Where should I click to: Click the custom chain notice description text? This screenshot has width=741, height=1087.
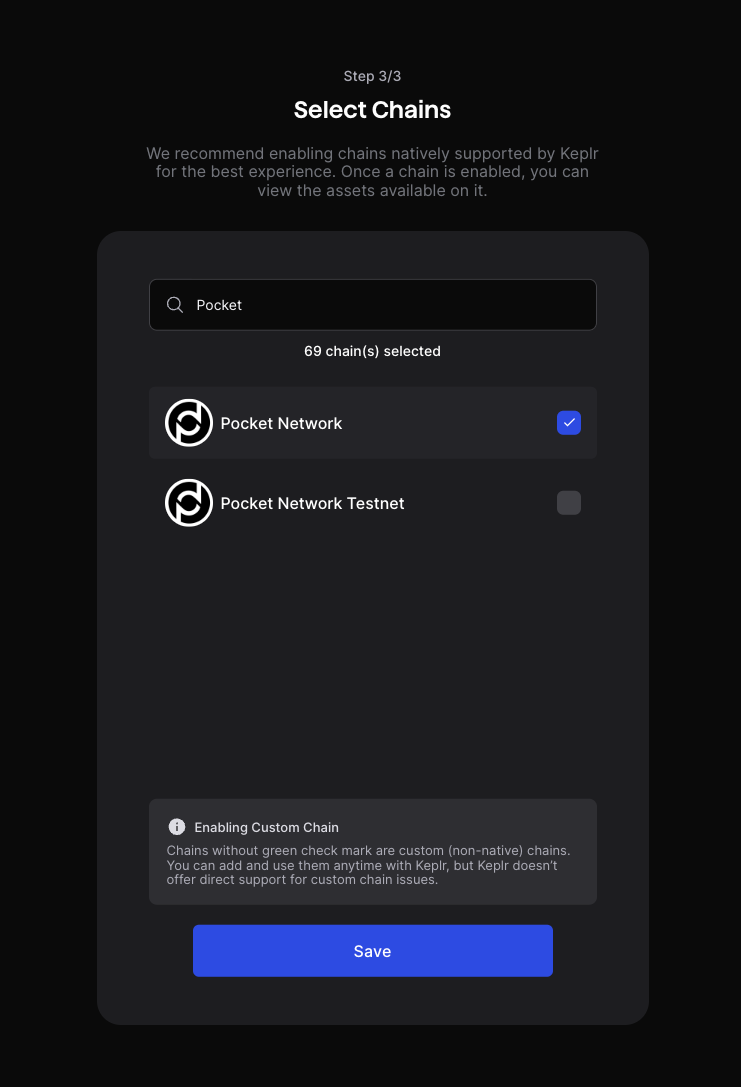(368, 865)
